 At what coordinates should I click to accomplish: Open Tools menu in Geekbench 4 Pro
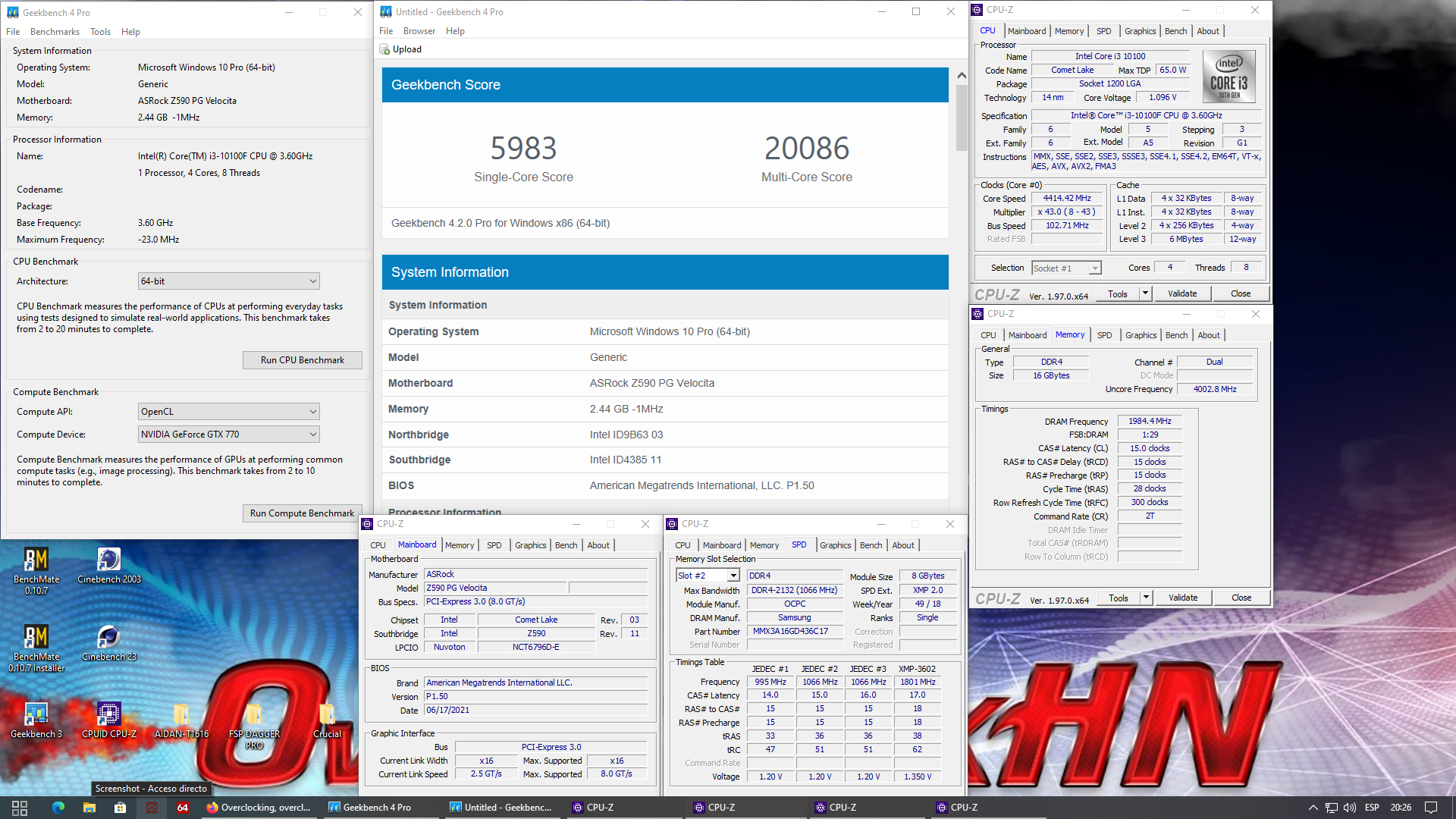coord(100,32)
